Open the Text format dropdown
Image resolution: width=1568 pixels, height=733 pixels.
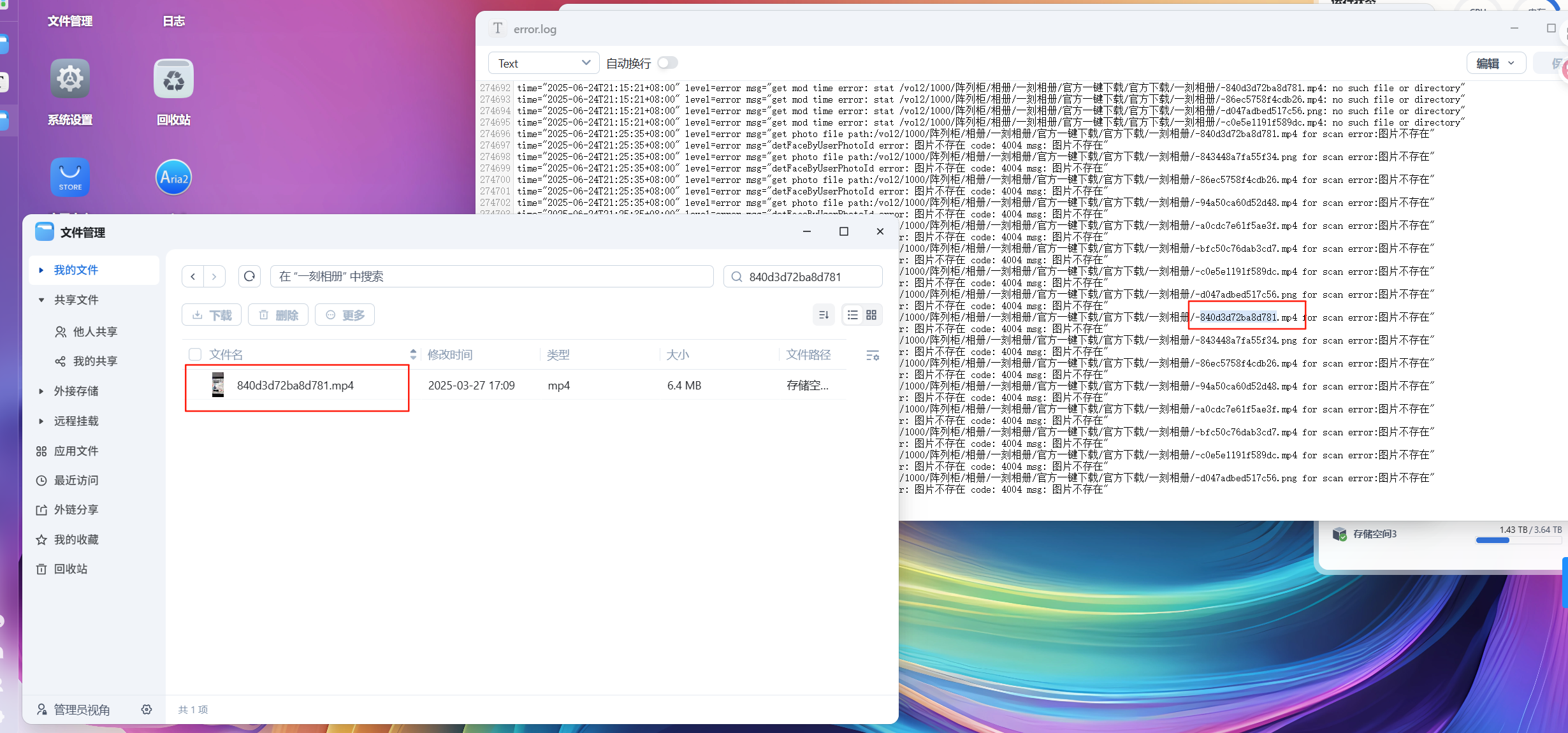(544, 63)
